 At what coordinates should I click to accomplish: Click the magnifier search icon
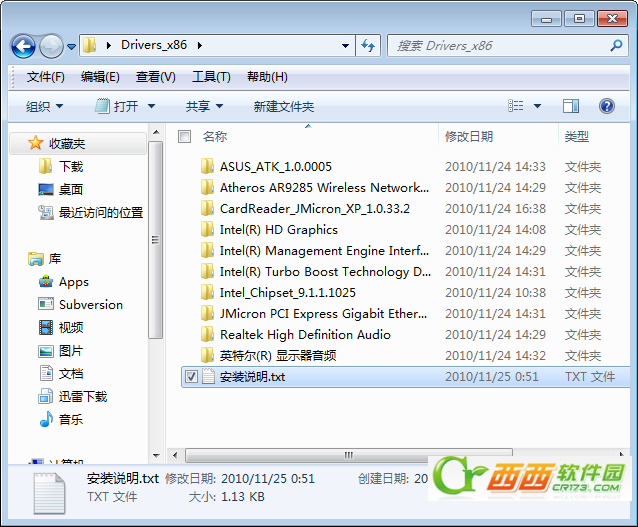pos(616,46)
